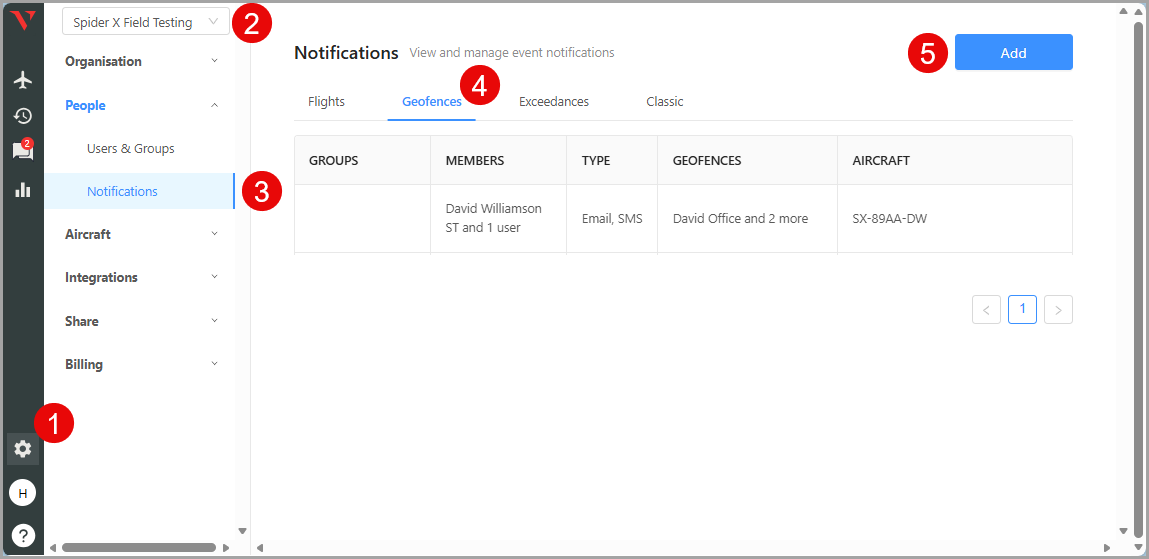The width and height of the screenshot is (1149, 559).
Task: Switch to the Flights tab
Action: 326,101
